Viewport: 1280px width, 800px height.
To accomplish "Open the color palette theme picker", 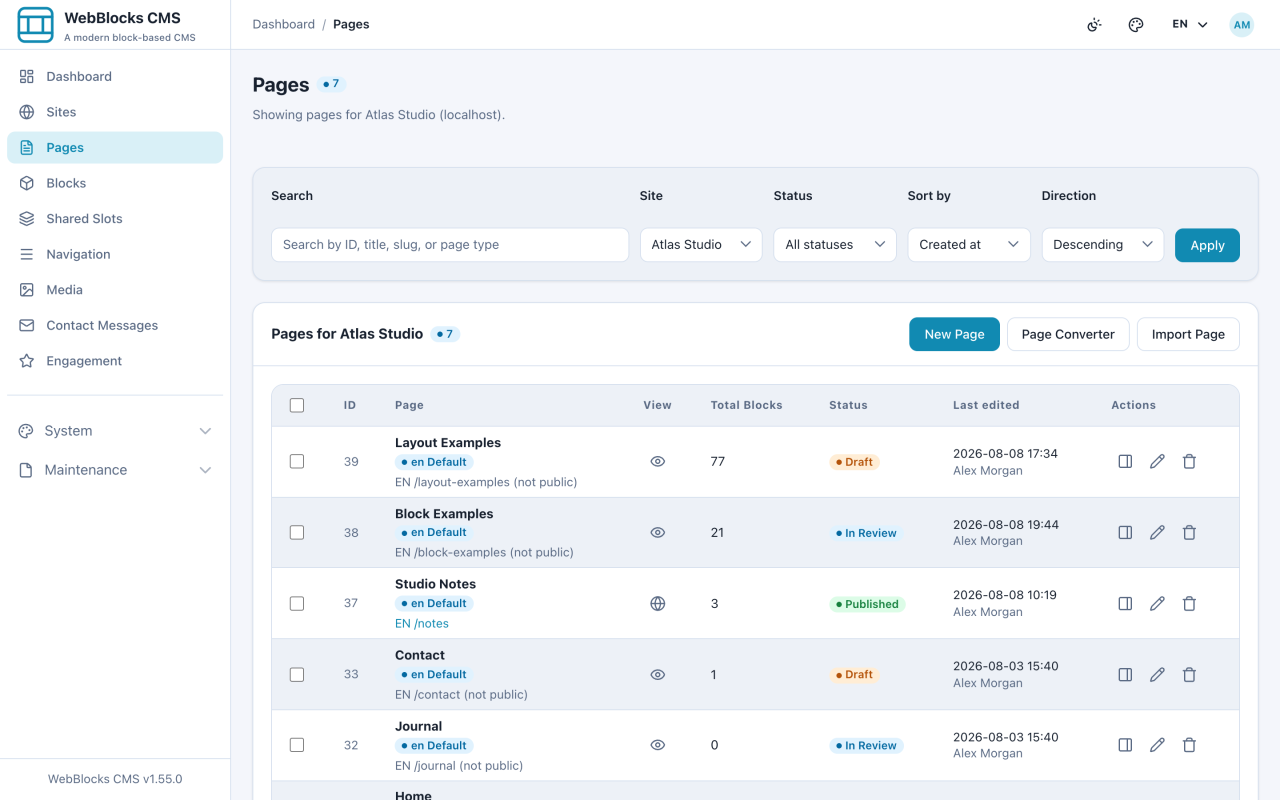I will tap(1136, 25).
